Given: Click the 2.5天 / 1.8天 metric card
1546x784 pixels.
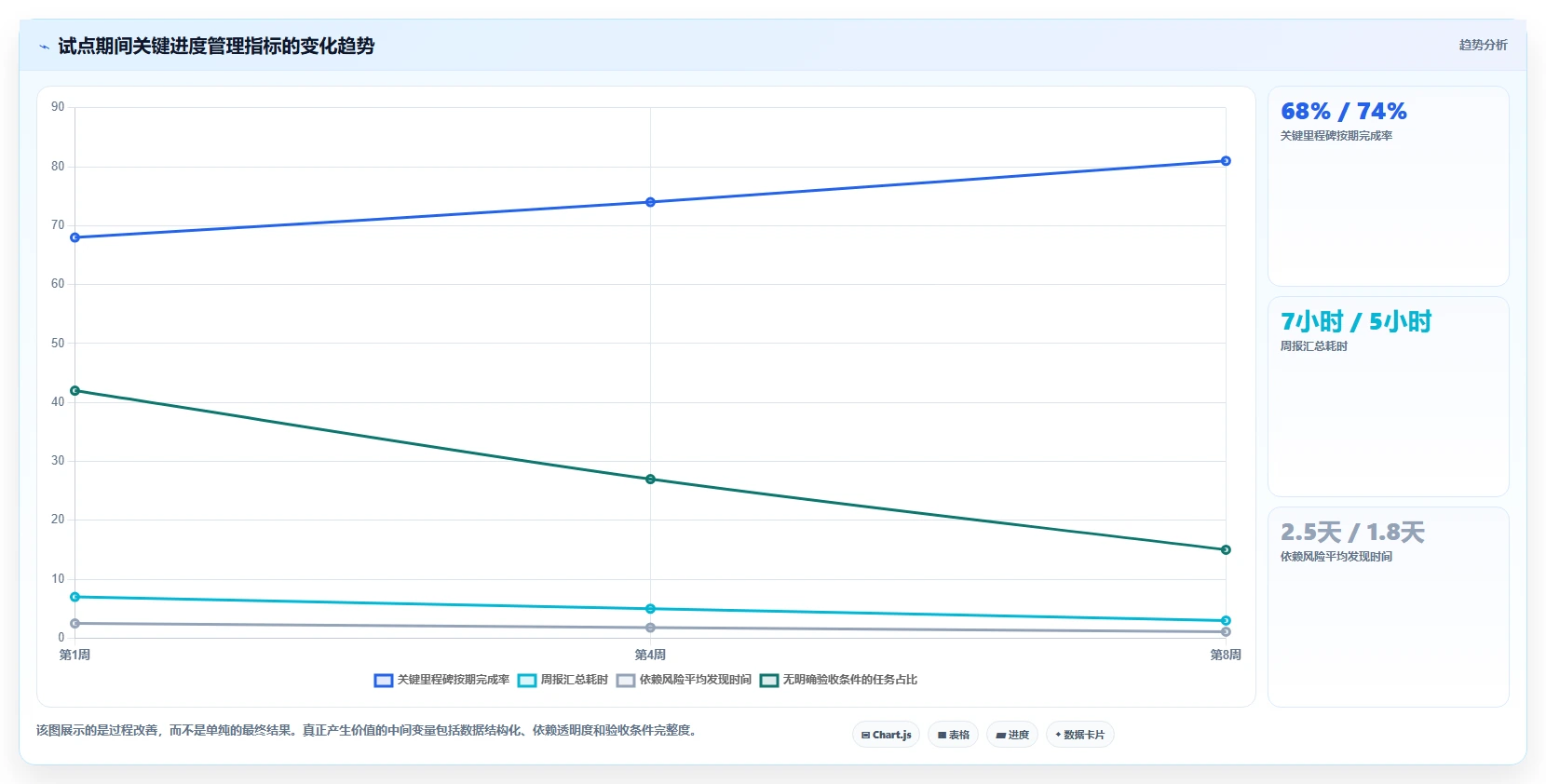Looking at the screenshot, I should point(1388,607).
